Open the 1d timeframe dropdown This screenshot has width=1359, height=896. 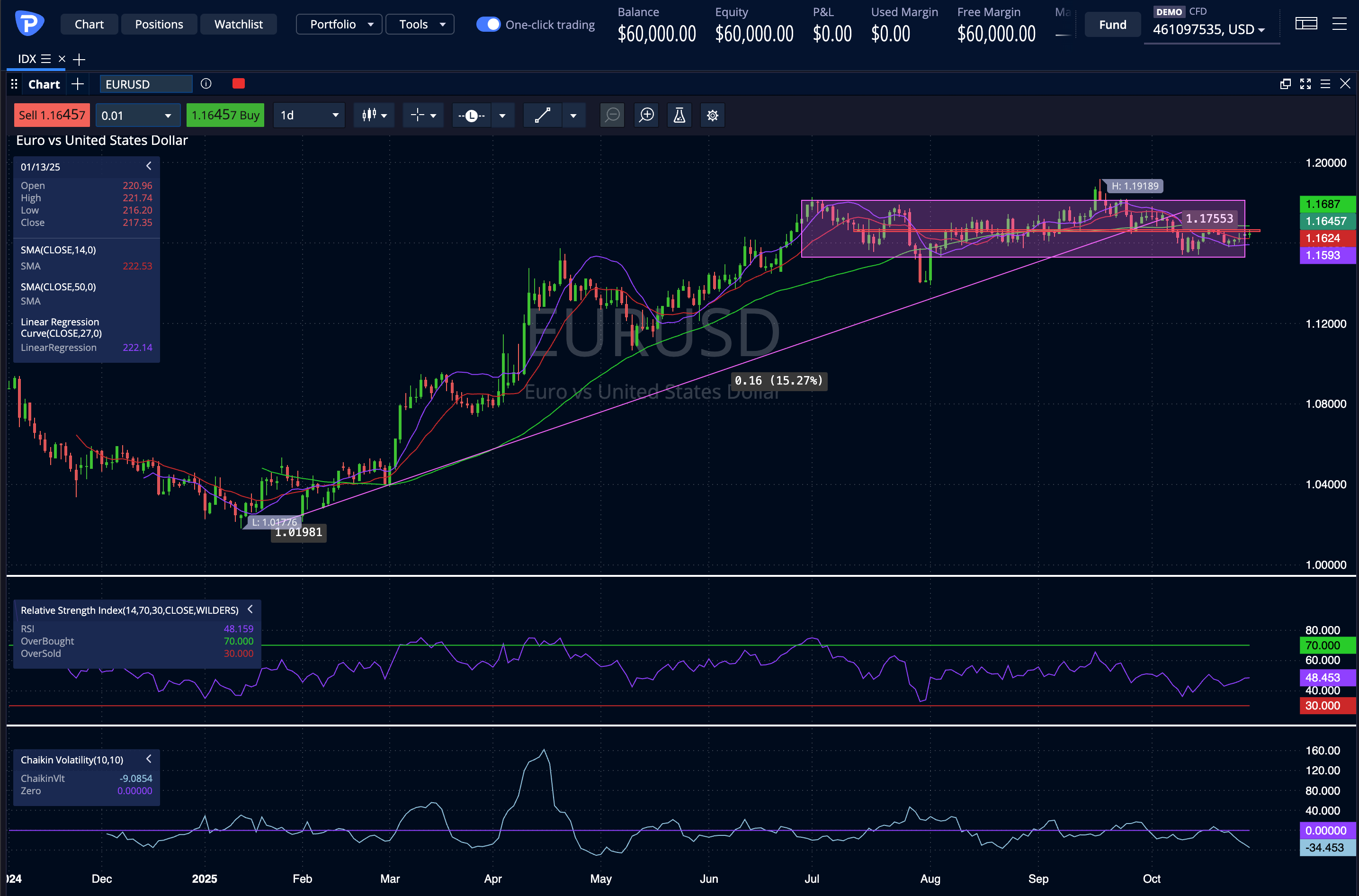pos(309,116)
